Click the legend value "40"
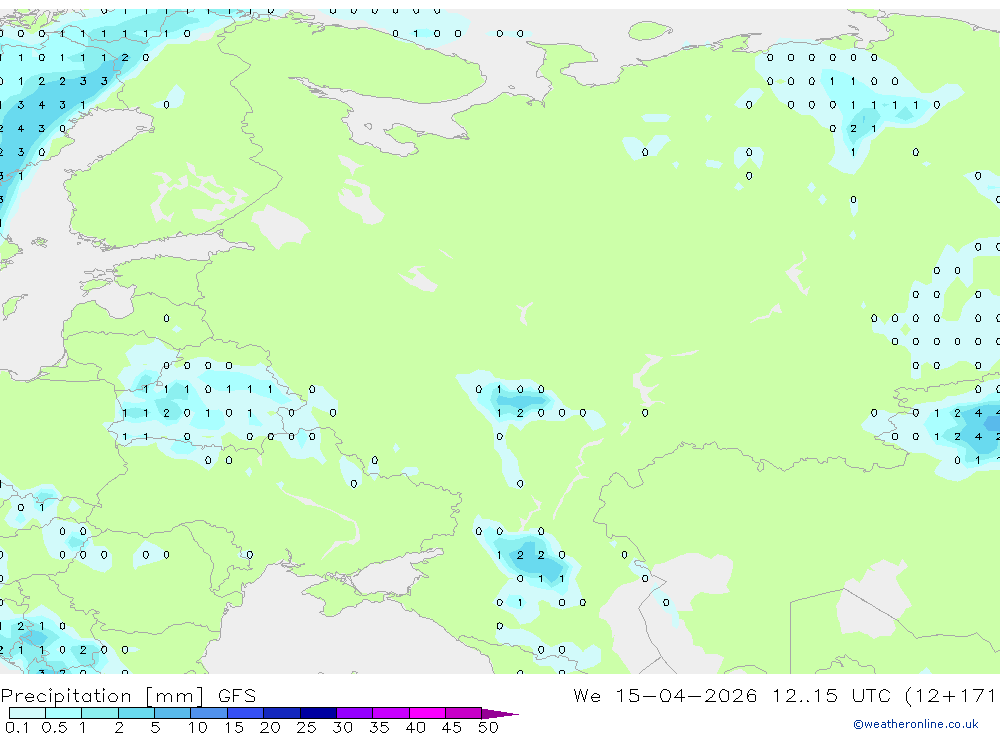The width and height of the screenshot is (1000, 733). [x=415, y=727]
